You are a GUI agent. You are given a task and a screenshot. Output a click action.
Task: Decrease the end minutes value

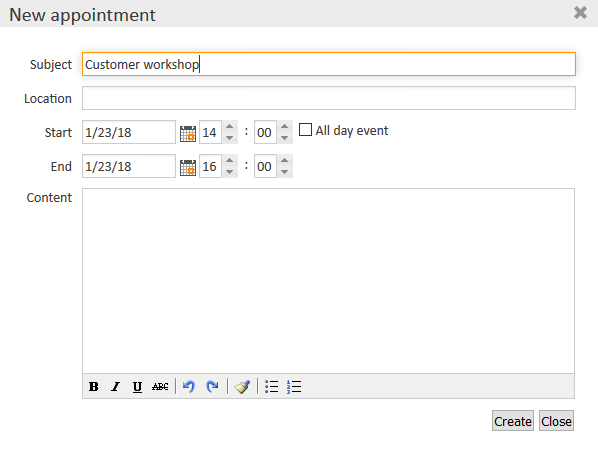[285, 172]
